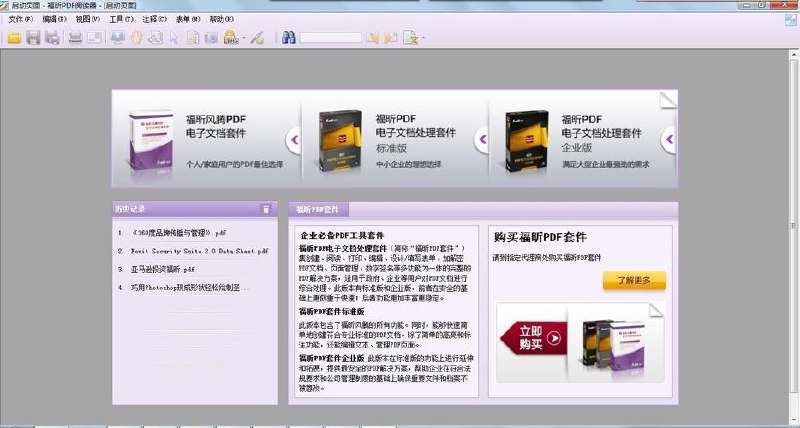Click the binoculars Search icon
Viewport: 800px width, 428px height.
(289, 38)
